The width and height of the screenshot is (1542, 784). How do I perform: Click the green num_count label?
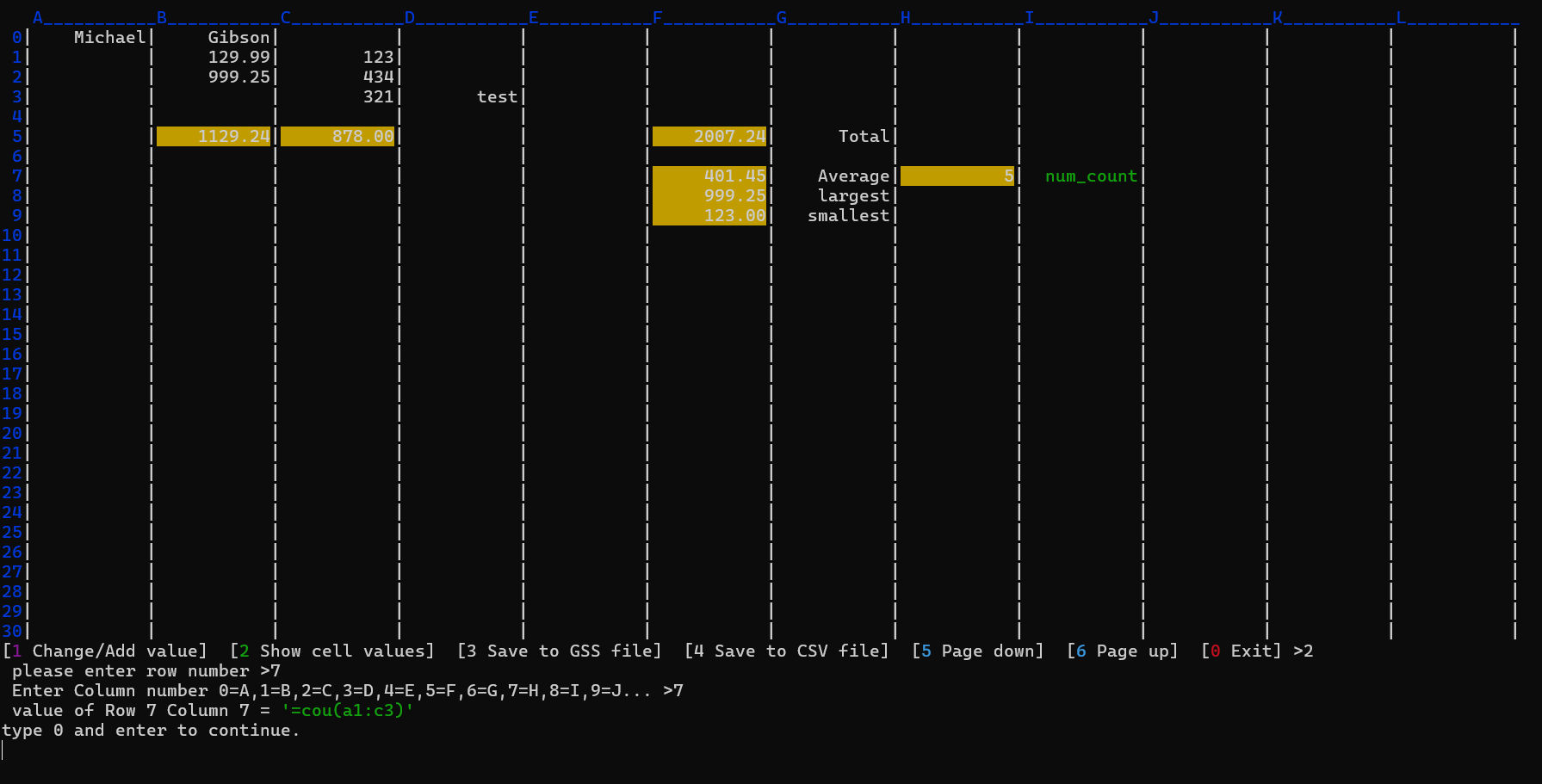pyautogui.click(x=1091, y=176)
